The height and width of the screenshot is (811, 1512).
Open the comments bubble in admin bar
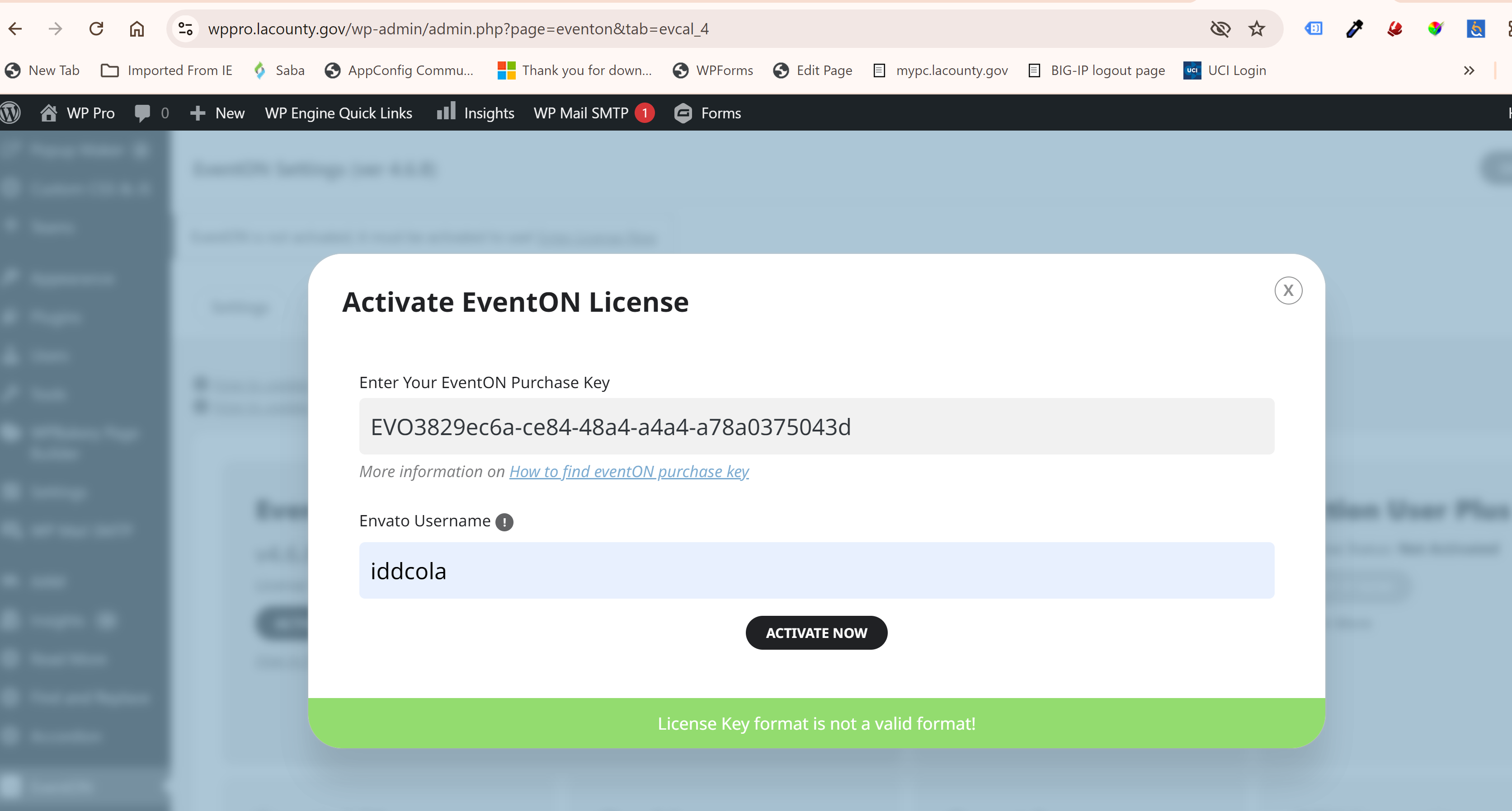coord(151,113)
